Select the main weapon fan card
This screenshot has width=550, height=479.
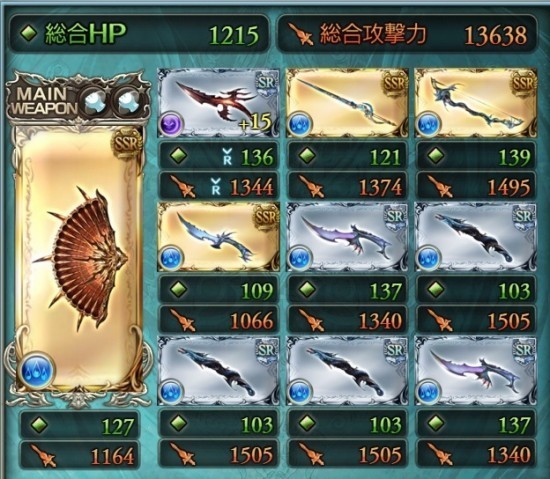click(79, 258)
